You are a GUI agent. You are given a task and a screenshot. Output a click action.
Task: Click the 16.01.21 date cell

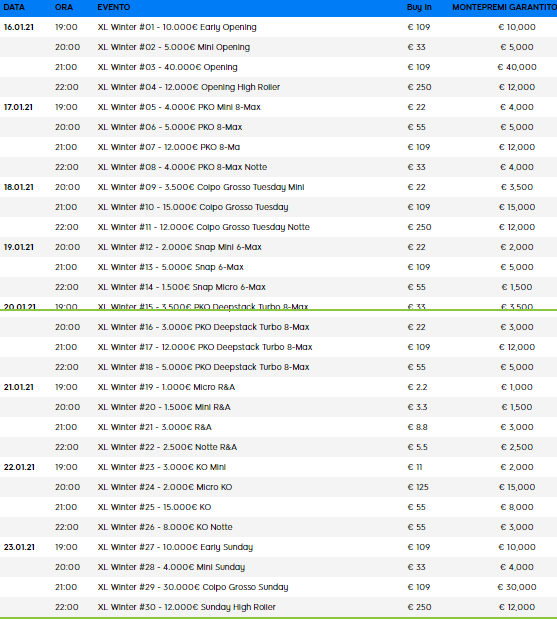[19, 27]
